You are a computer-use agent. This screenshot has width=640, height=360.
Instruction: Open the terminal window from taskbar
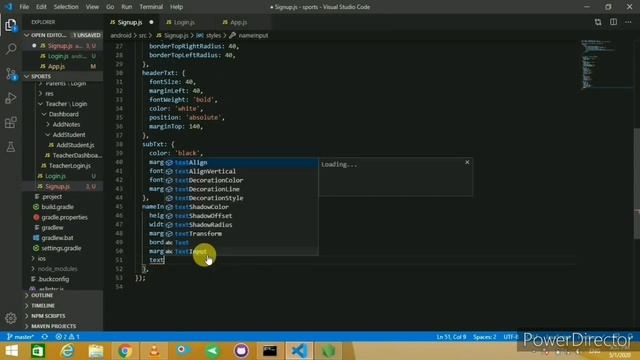[270, 351]
